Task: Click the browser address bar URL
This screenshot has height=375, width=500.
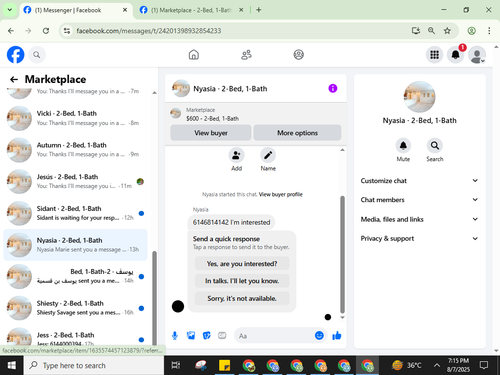Action: point(149,31)
